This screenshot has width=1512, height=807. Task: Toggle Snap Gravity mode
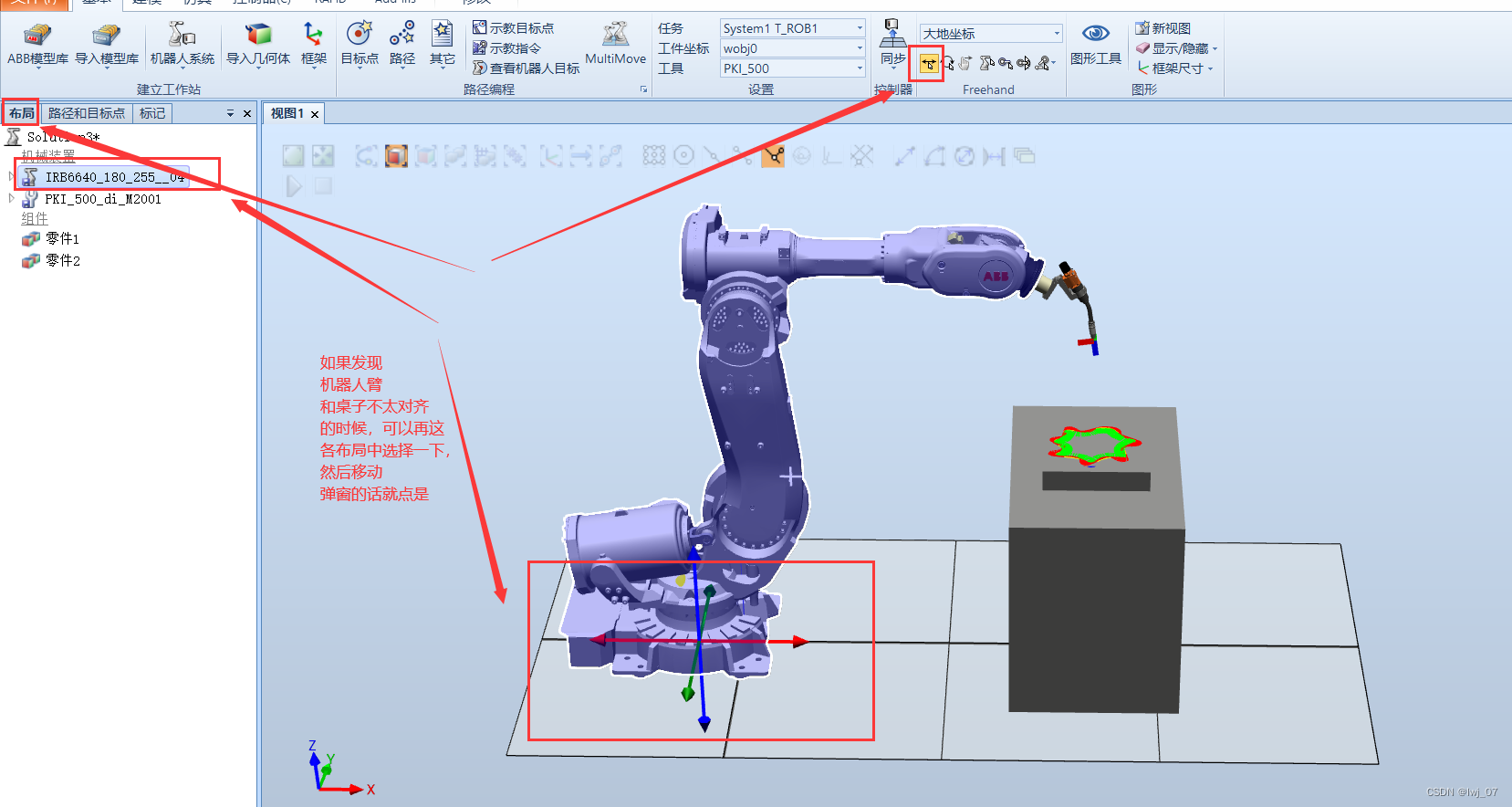[802, 156]
